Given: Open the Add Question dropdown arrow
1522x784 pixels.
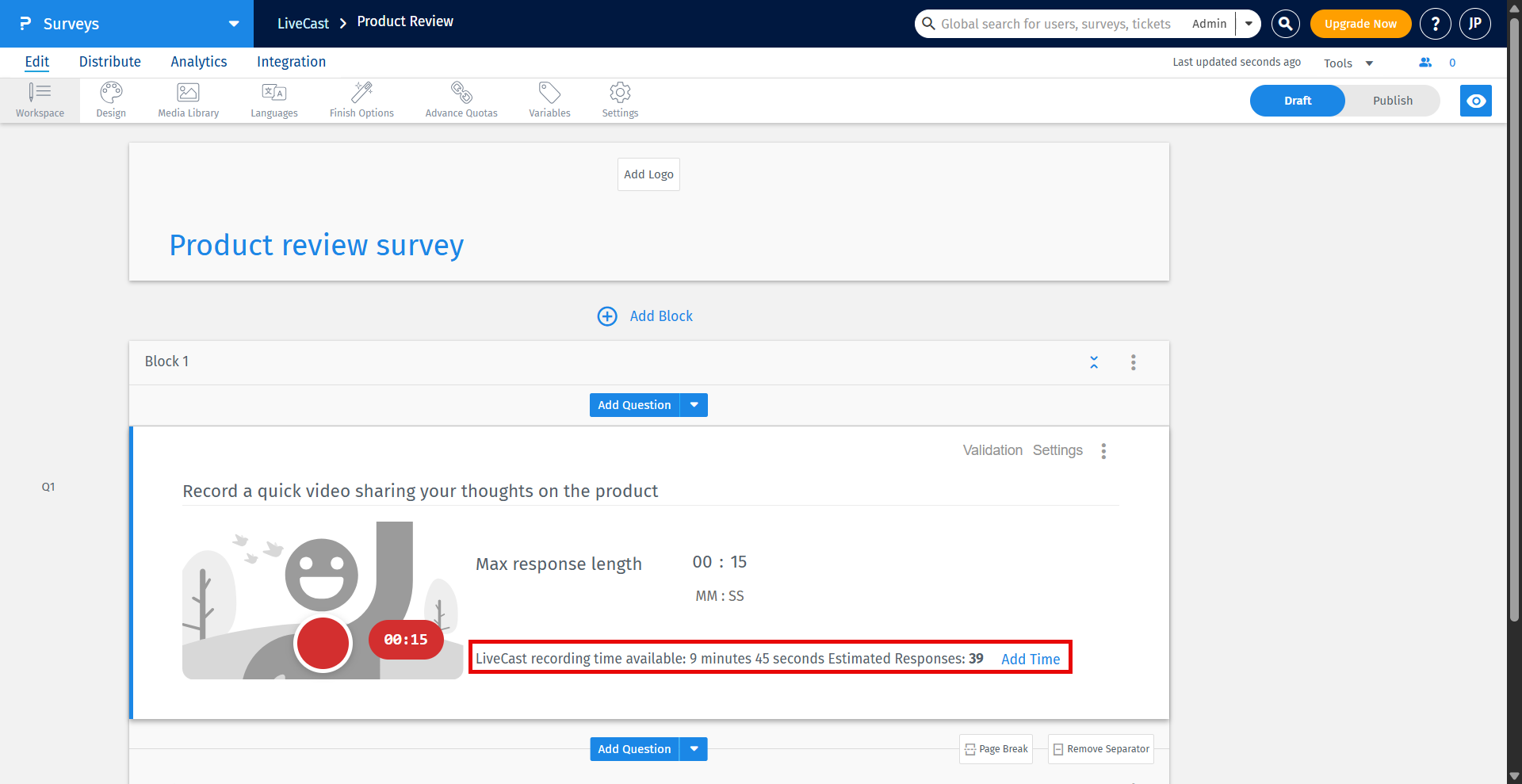Looking at the screenshot, I should [x=694, y=405].
